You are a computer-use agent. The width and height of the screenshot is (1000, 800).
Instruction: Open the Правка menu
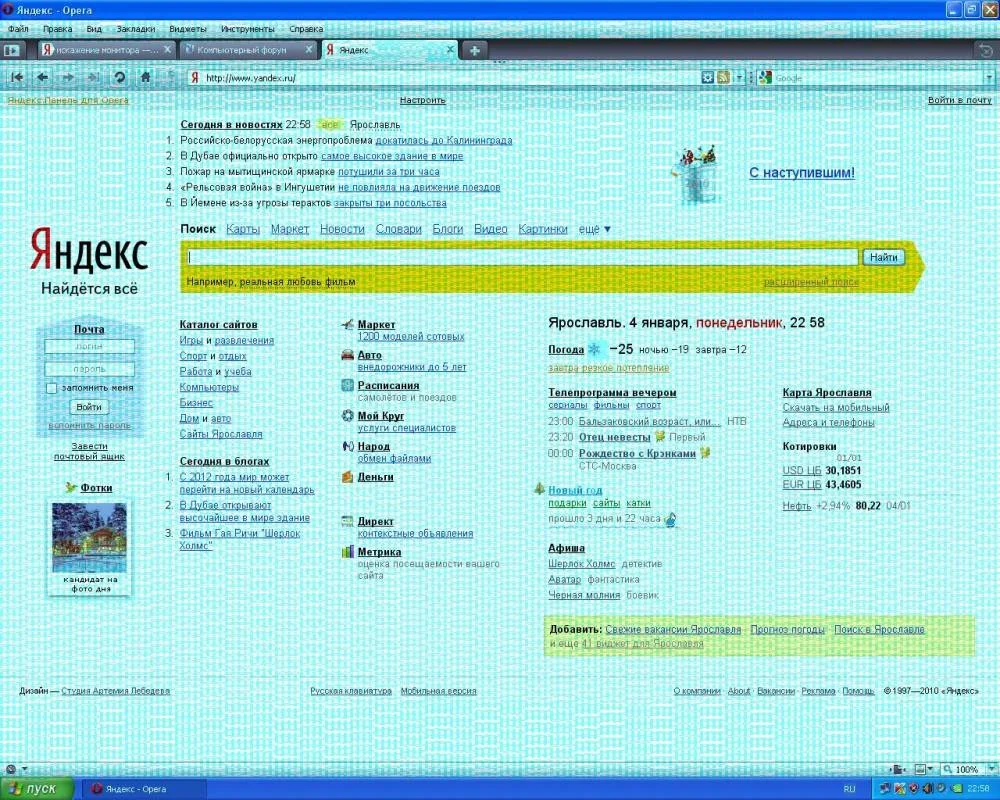tap(57, 29)
